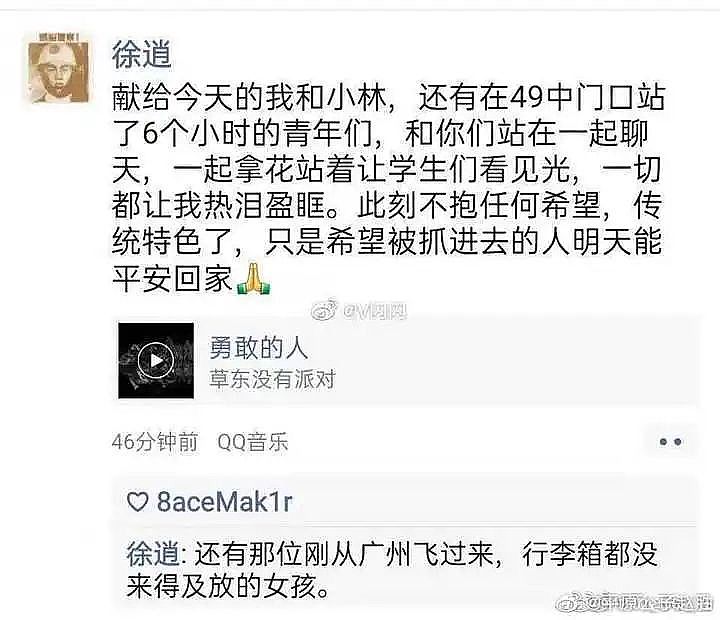The width and height of the screenshot is (720, 620).
Task: Tap 徐道's name in the comment
Action: pyautogui.click(x=153, y=554)
